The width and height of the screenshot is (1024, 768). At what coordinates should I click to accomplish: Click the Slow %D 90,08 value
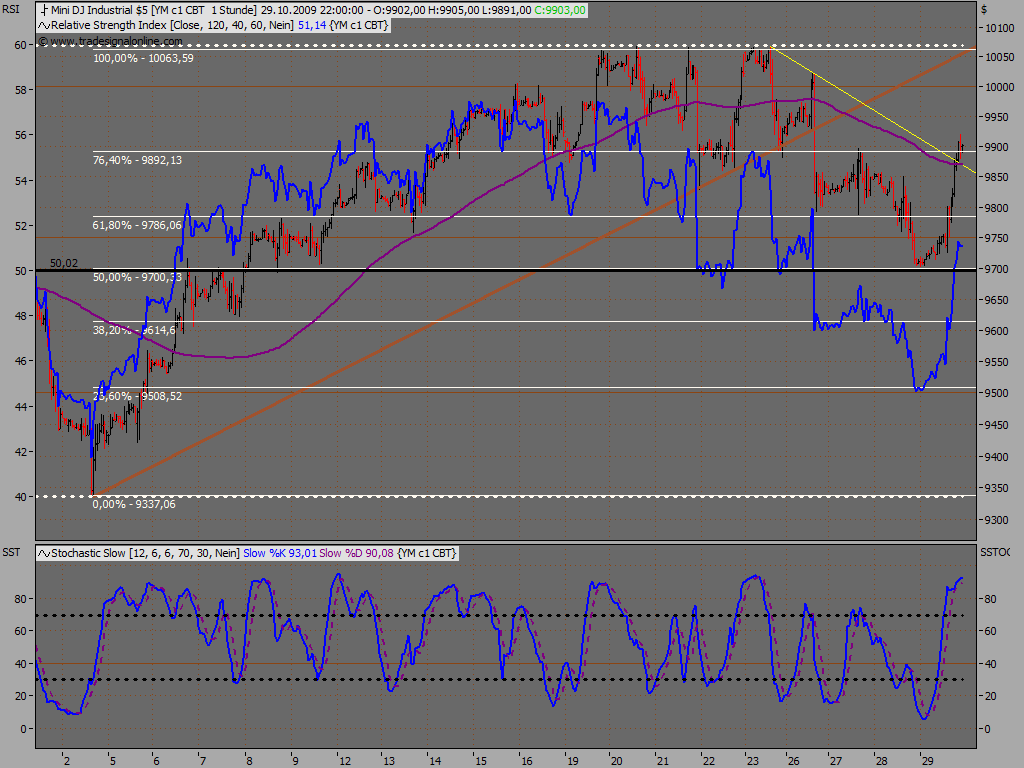tap(357, 553)
